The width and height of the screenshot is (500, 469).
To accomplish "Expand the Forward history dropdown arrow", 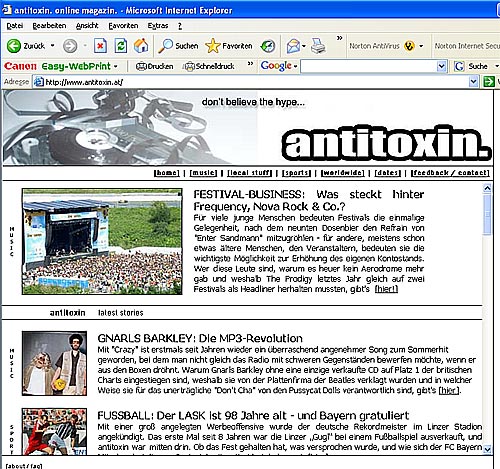I will [x=85, y=45].
